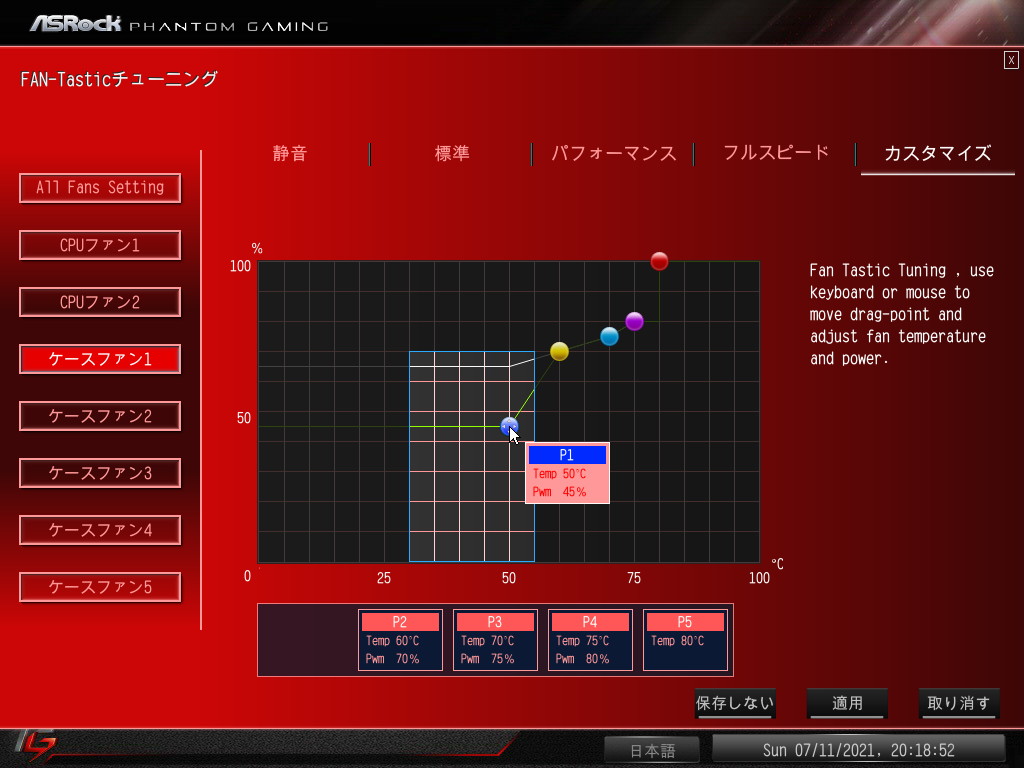Select the yellow P2 curve point
Screen dimensions: 1024x768
point(559,351)
